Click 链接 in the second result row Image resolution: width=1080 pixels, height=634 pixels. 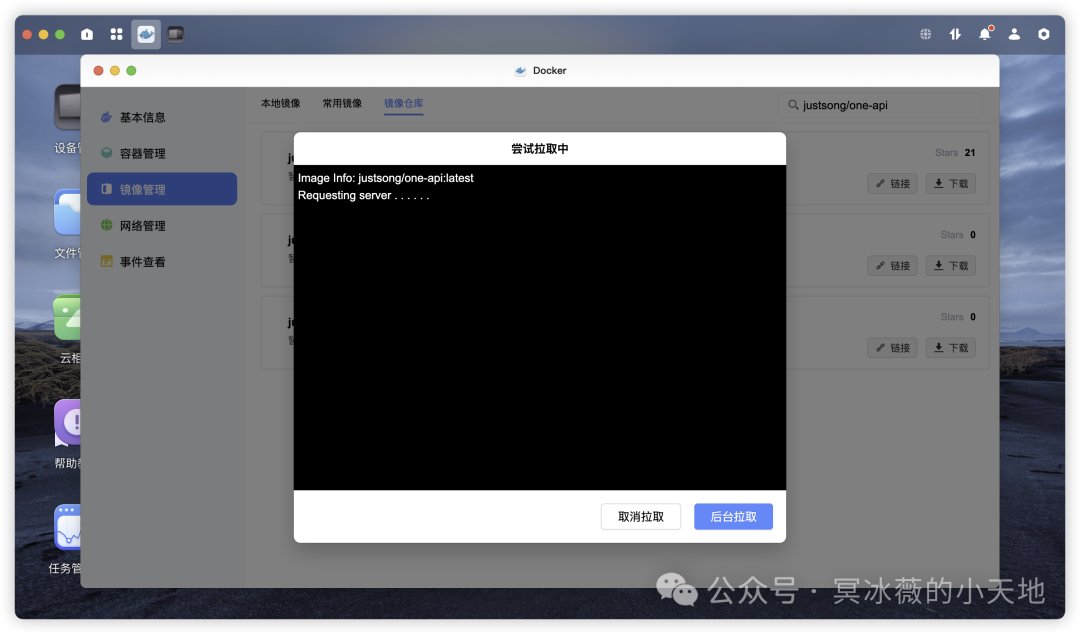pyautogui.click(x=893, y=265)
